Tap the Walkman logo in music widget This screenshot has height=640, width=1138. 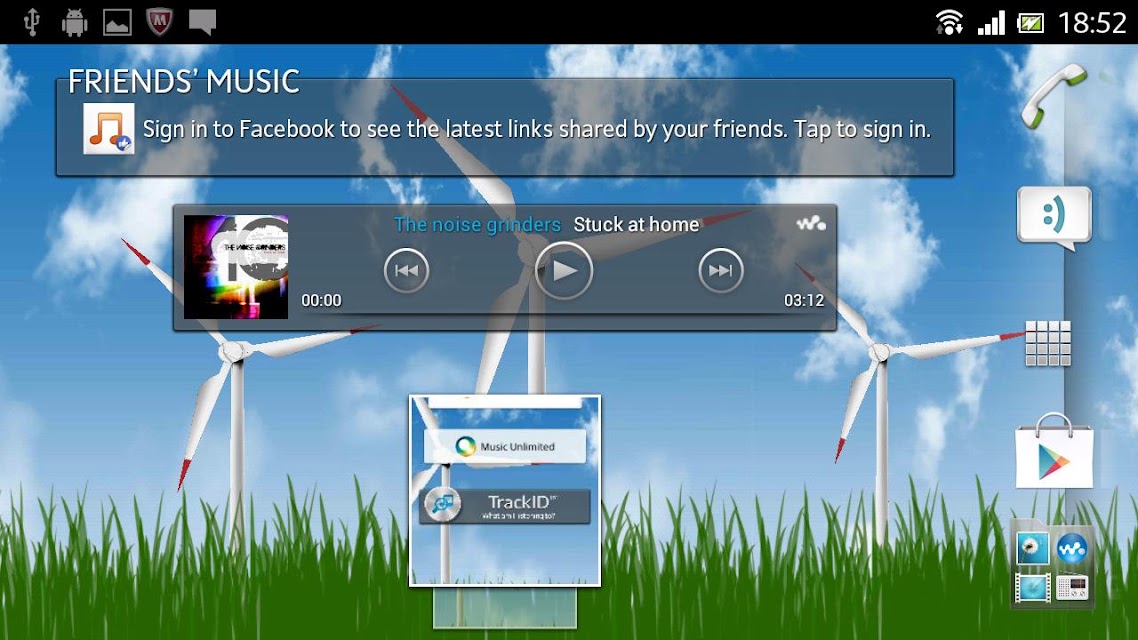tap(811, 223)
